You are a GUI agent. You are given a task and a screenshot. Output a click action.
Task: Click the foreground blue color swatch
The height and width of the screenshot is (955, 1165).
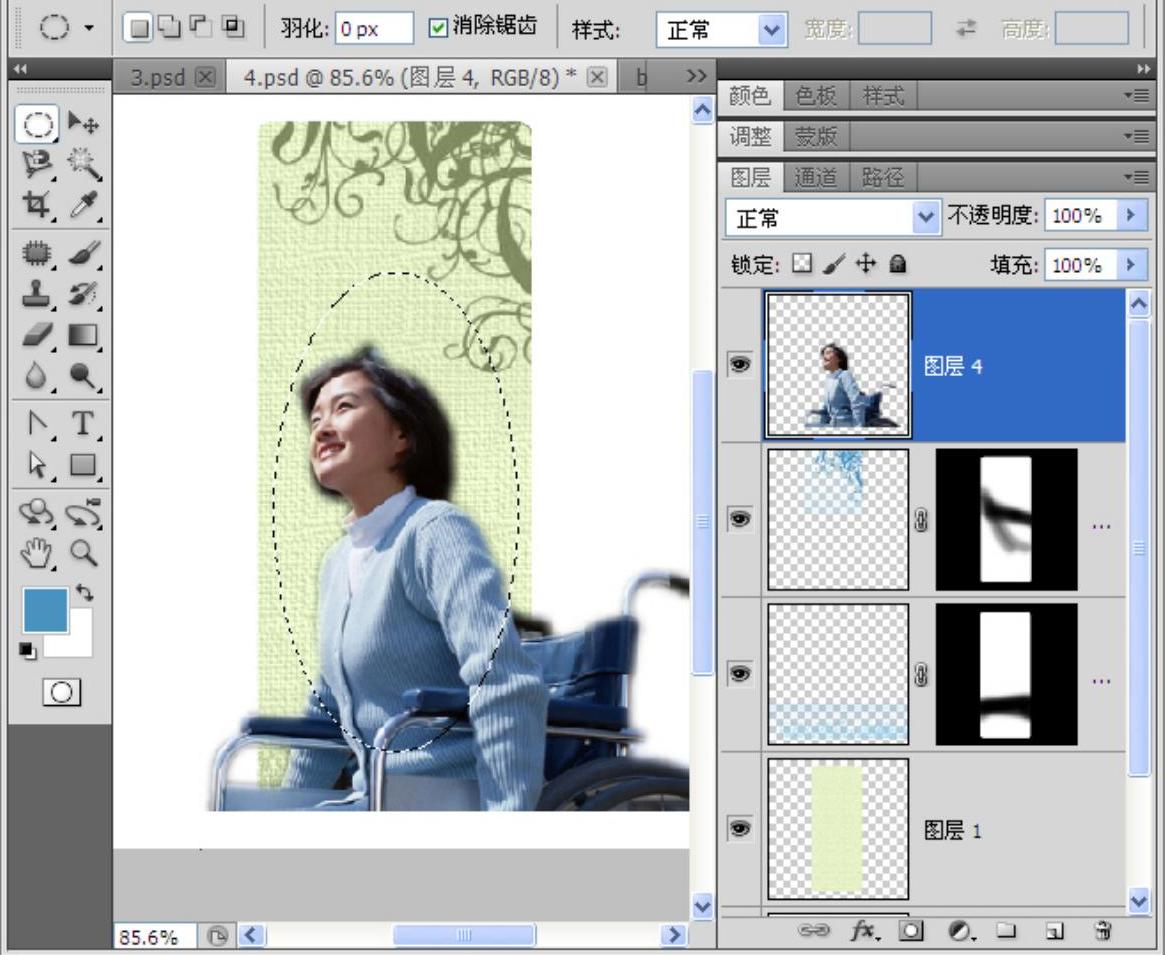tap(45, 609)
